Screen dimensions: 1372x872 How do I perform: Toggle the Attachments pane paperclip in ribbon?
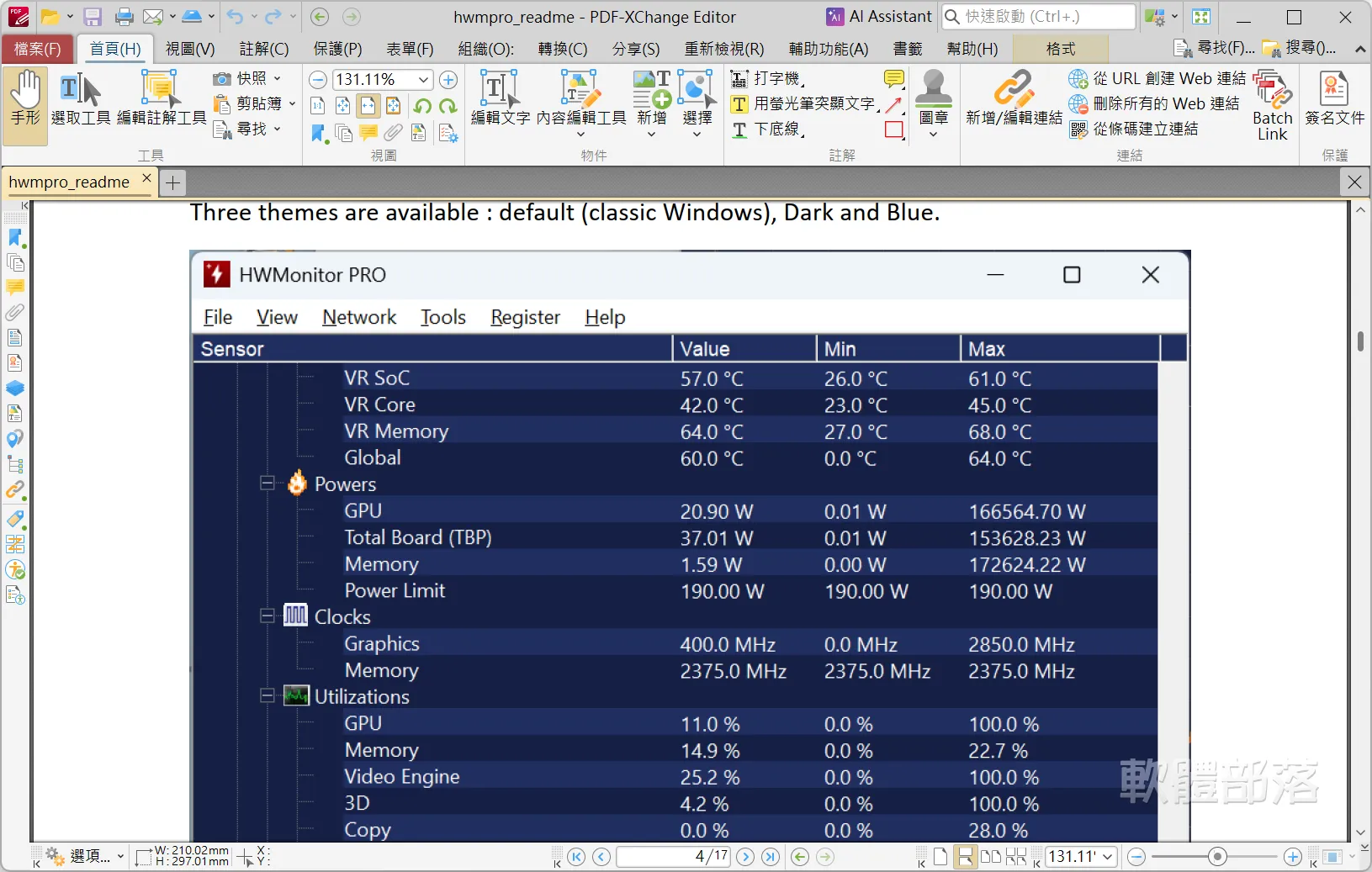(394, 133)
